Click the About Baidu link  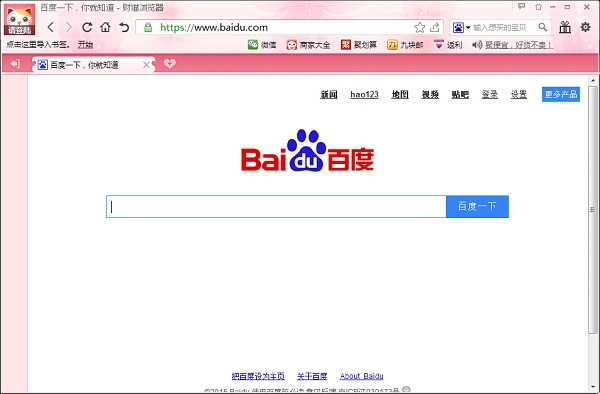click(x=362, y=376)
